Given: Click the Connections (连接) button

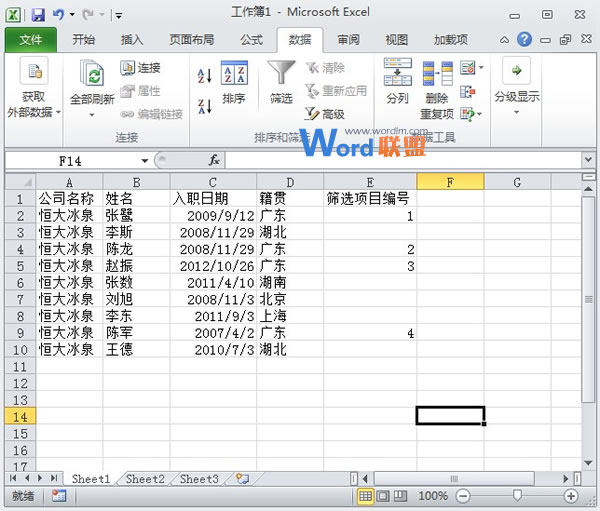Looking at the screenshot, I should [x=140, y=68].
